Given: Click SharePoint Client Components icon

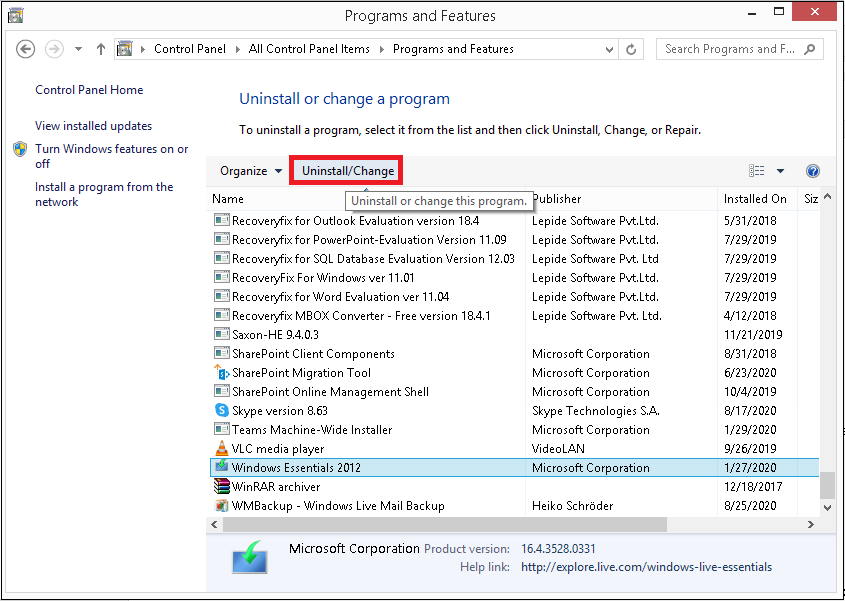Looking at the screenshot, I should pos(221,354).
